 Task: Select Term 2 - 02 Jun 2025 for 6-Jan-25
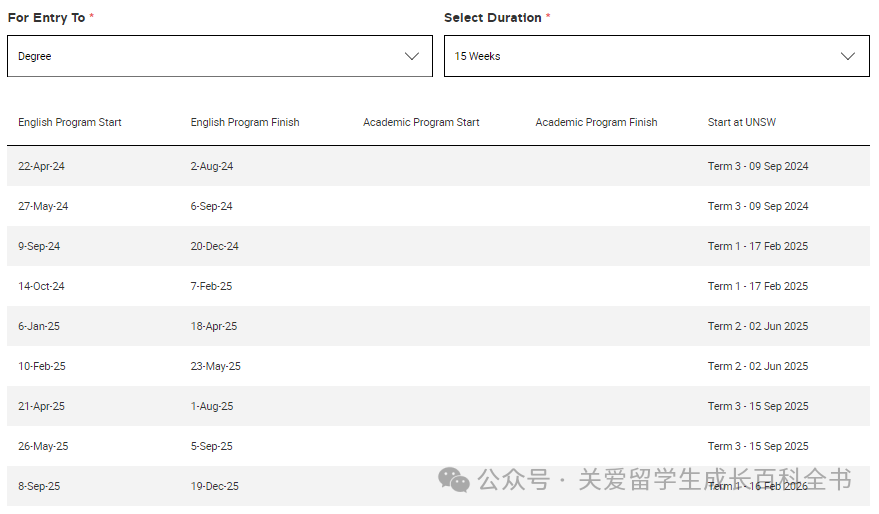coord(758,326)
